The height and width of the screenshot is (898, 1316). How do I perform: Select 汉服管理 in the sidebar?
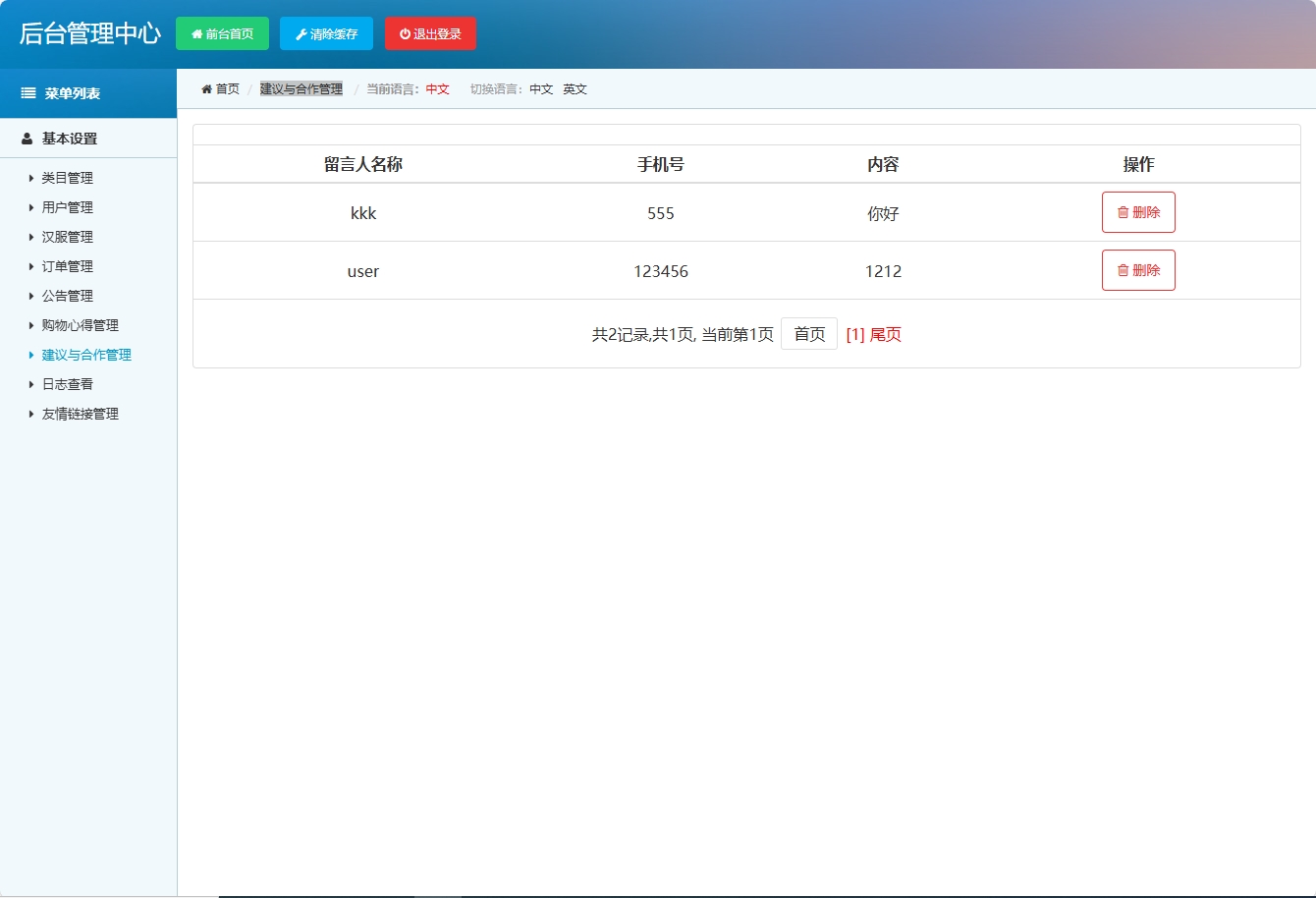click(66, 237)
